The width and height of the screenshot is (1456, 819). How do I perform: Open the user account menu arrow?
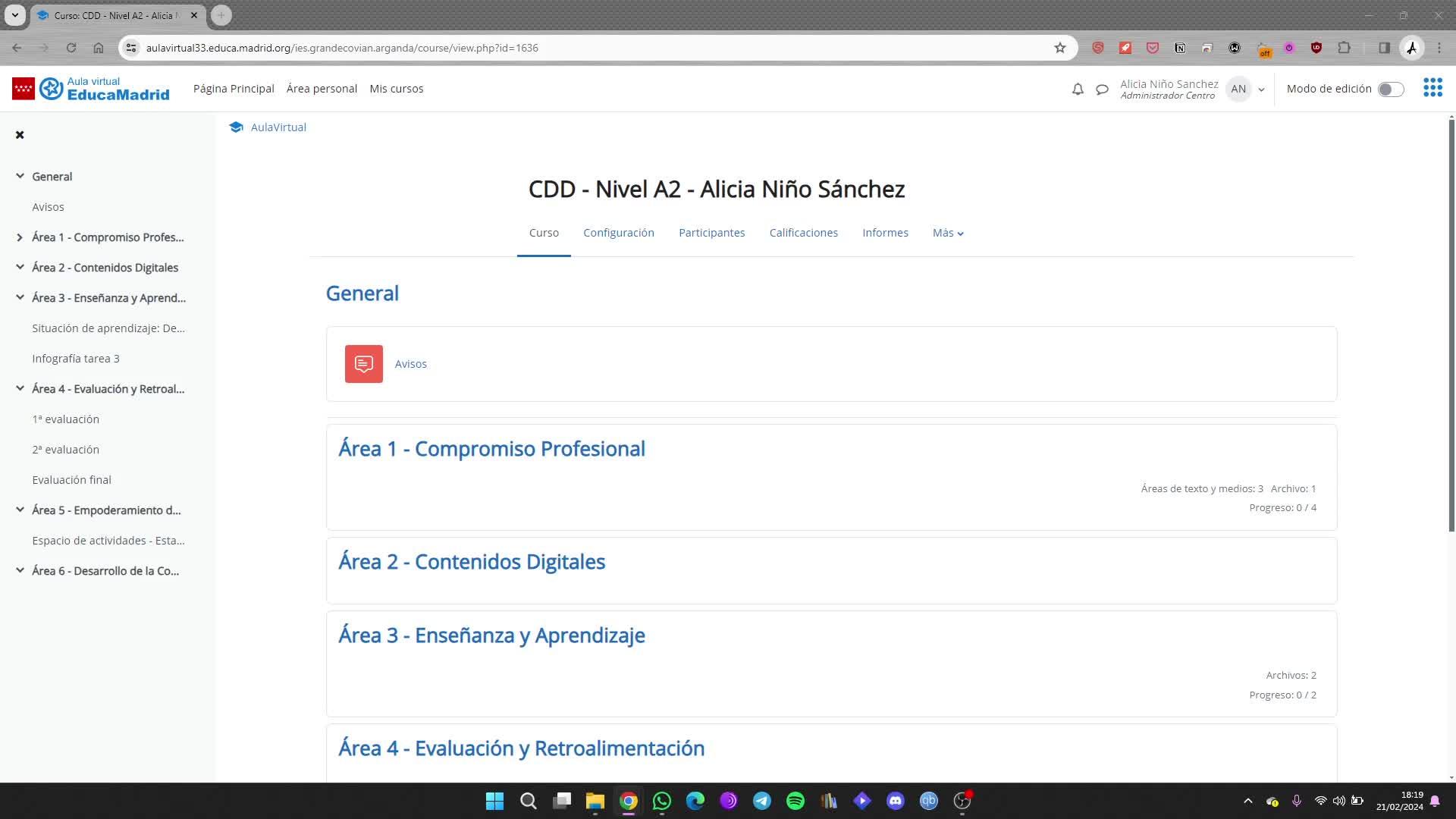1261,89
